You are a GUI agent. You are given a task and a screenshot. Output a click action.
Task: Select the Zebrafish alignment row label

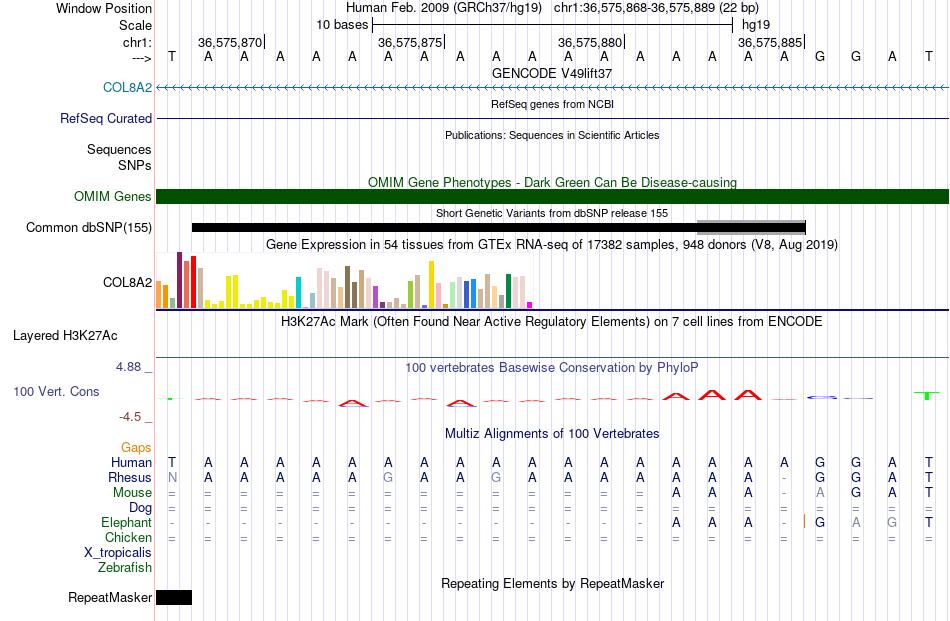125,568
